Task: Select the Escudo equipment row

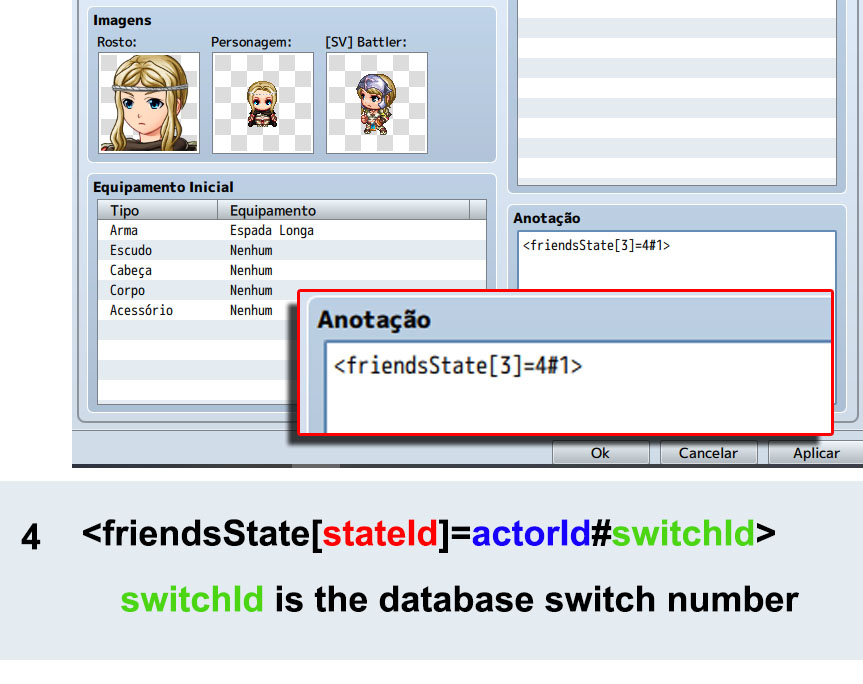Action: click(292, 250)
